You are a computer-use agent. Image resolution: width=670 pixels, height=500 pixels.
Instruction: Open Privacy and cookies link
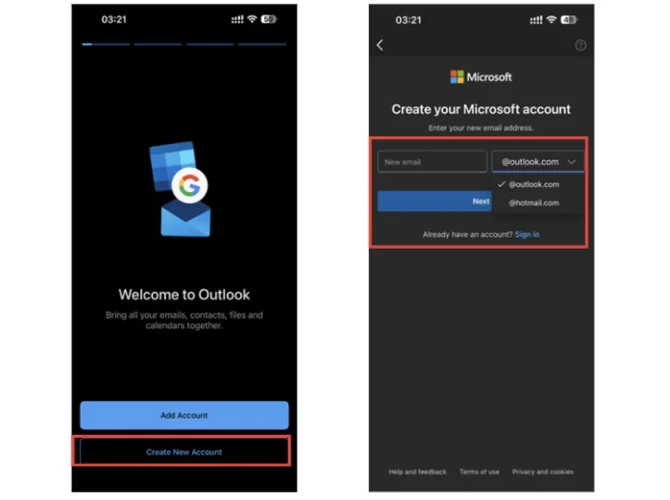[543, 472]
